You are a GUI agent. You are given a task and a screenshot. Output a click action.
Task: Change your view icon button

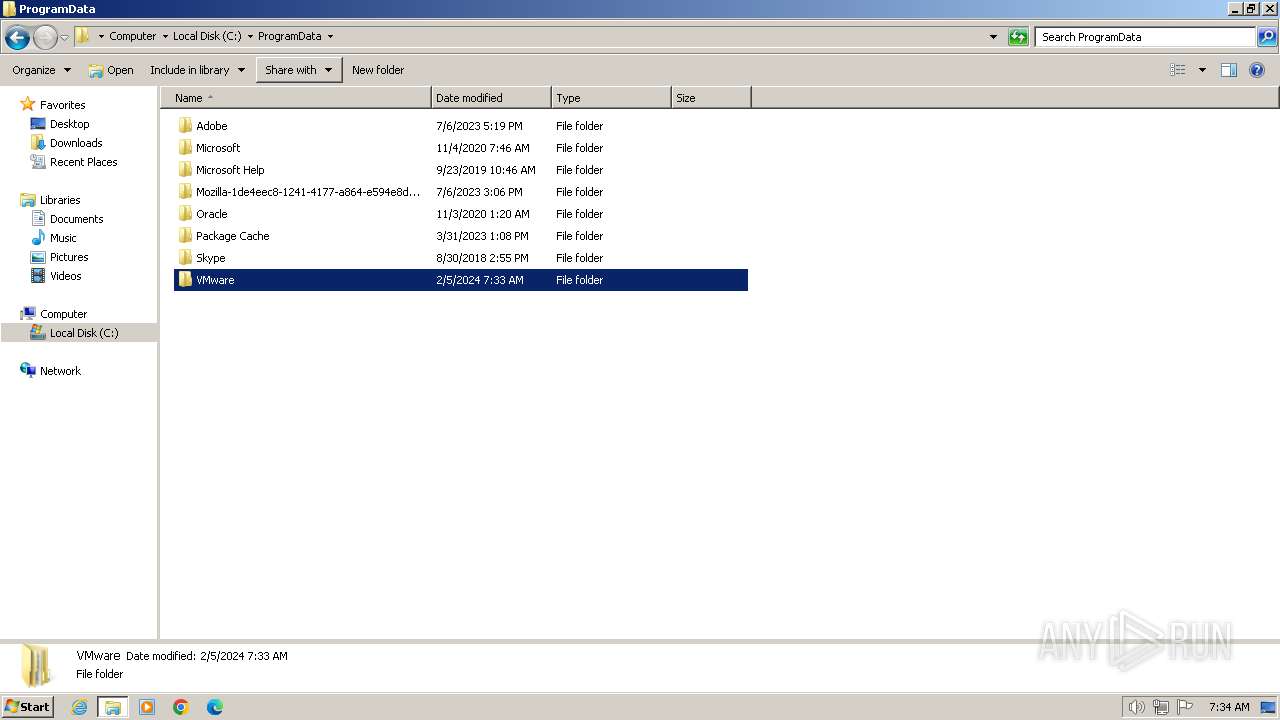(x=1178, y=70)
